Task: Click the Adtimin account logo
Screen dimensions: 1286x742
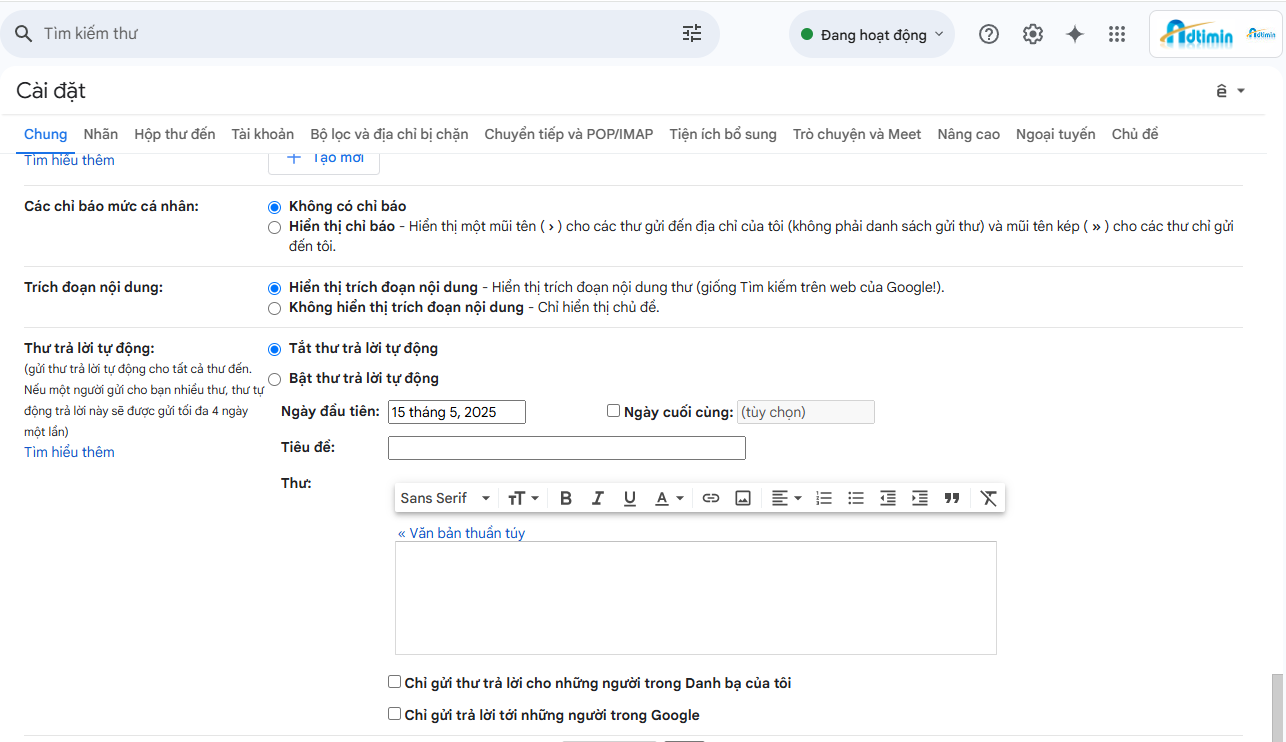Action: coord(1216,34)
